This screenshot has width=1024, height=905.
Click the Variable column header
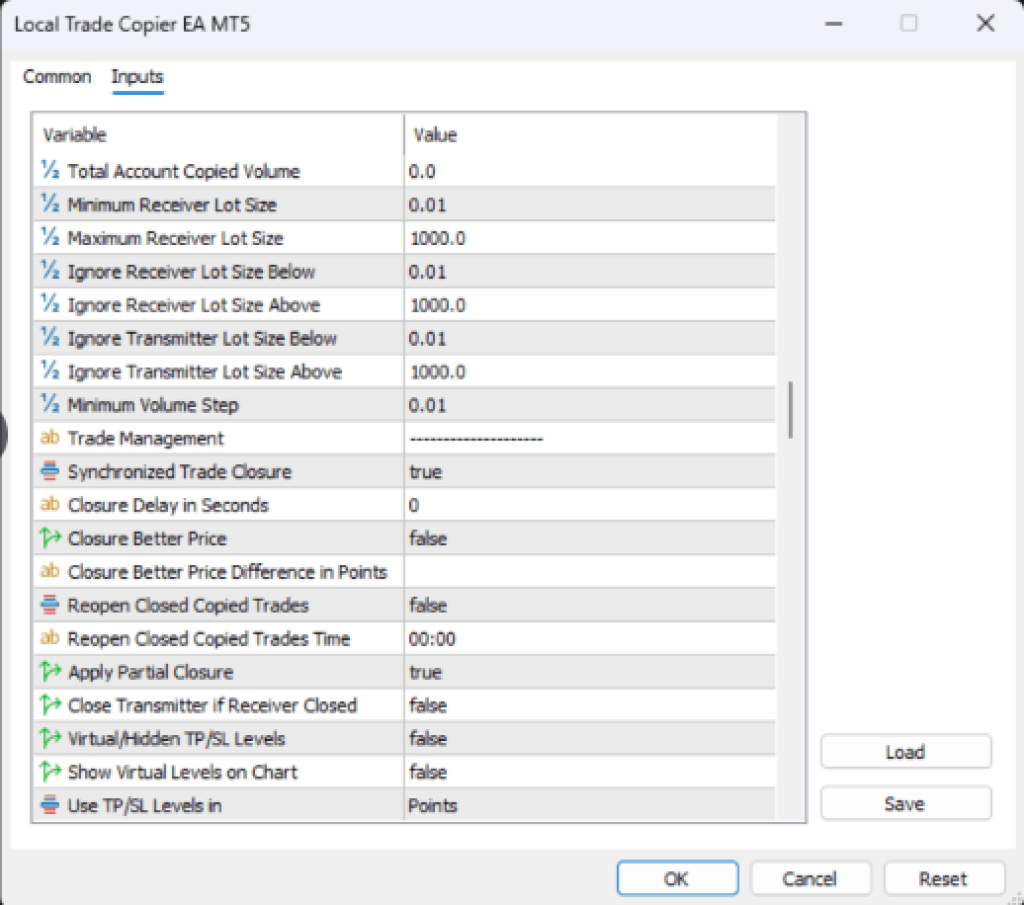click(x=218, y=135)
